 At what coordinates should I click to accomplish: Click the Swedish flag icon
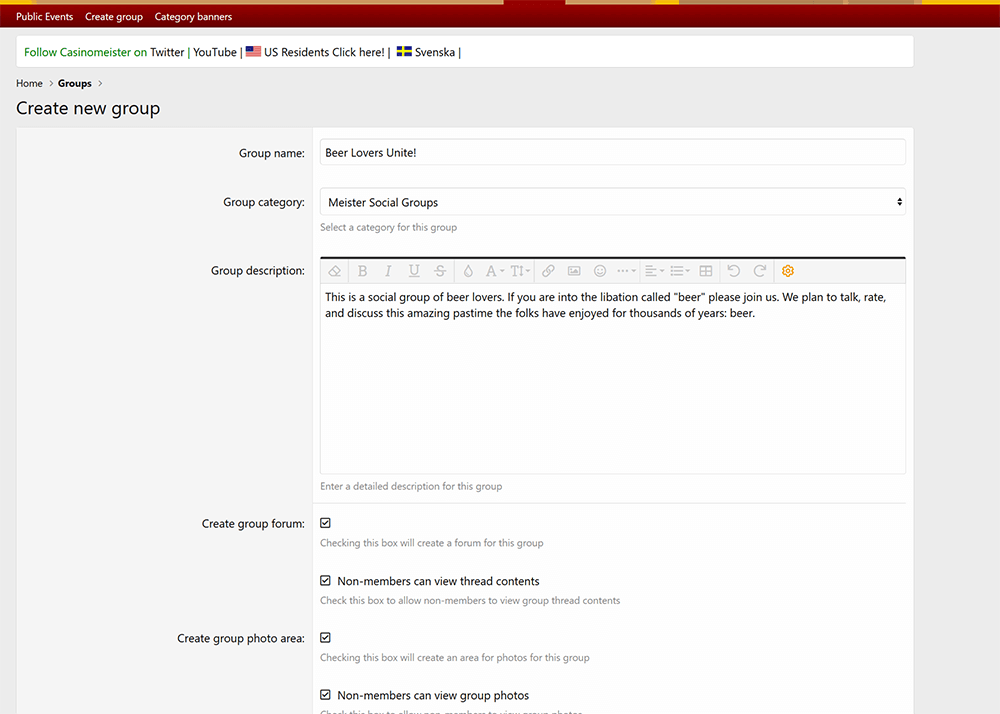pos(404,51)
